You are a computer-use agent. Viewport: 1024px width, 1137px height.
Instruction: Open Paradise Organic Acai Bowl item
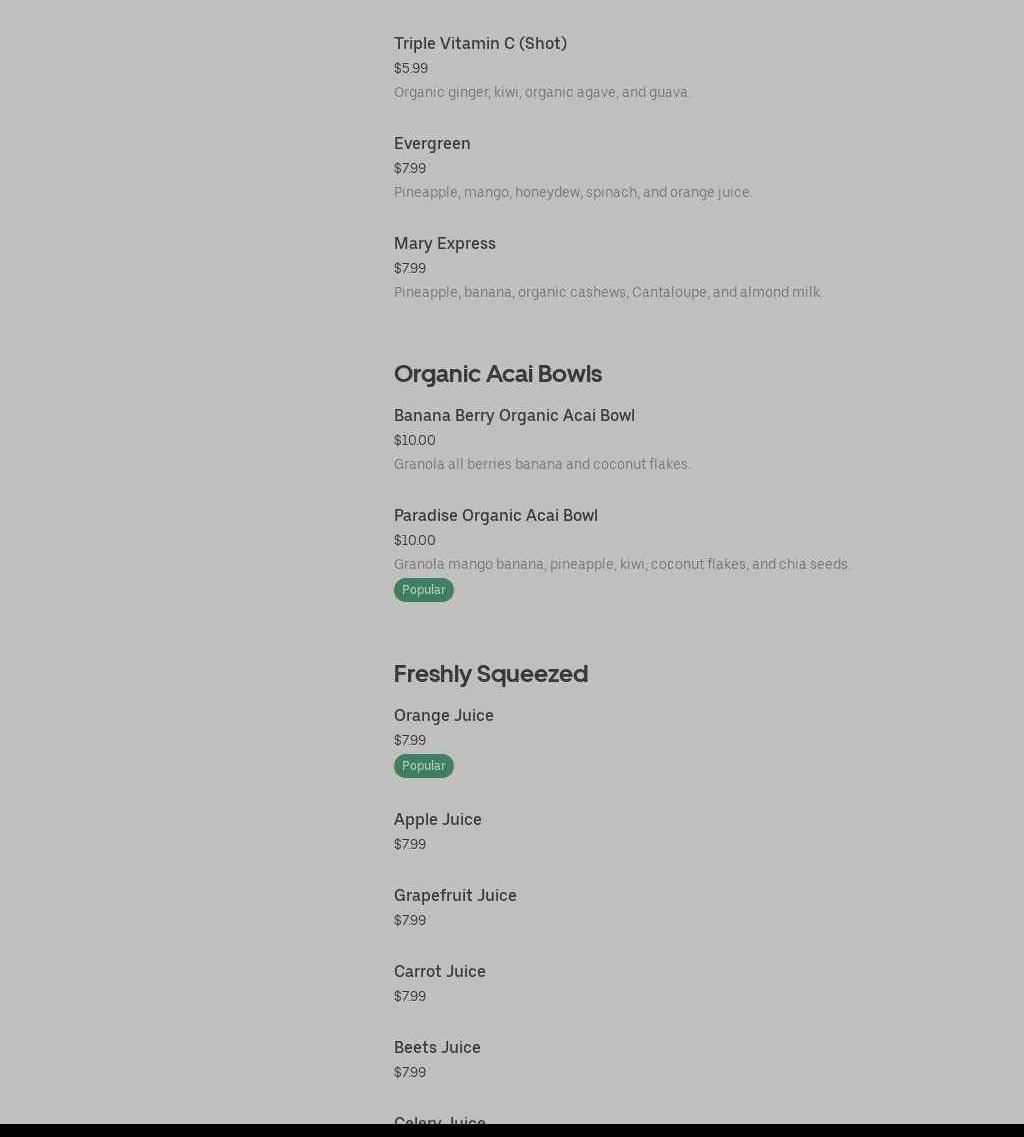click(496, 515)
